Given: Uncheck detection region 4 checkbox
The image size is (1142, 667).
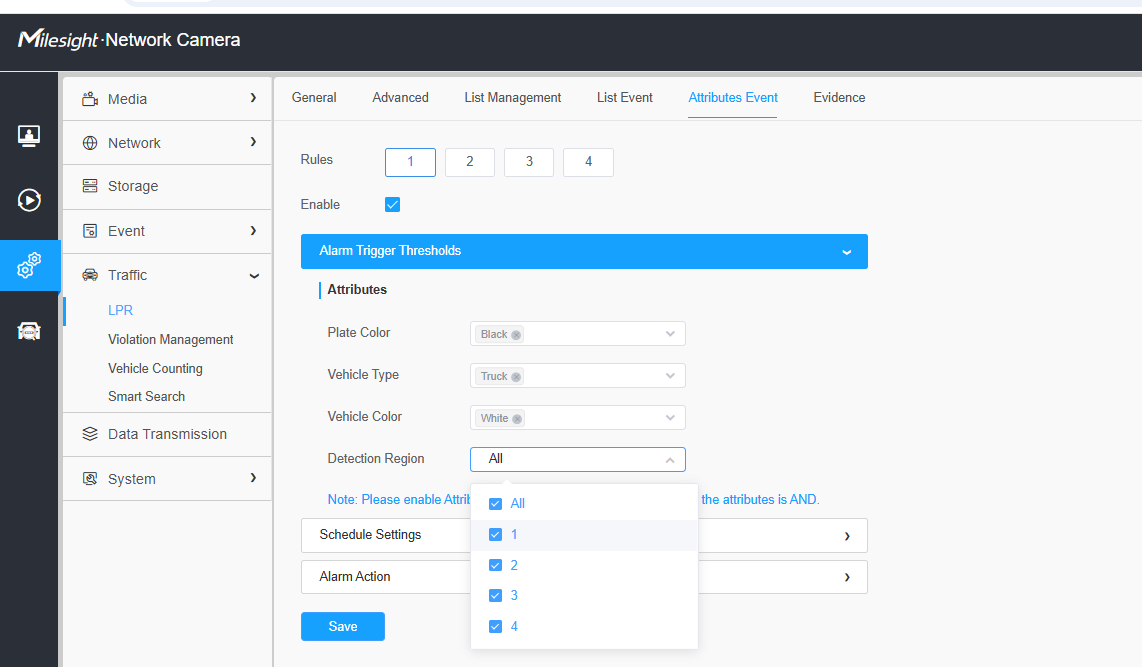Looking at the screenshot, I should (x=495, y=626).
